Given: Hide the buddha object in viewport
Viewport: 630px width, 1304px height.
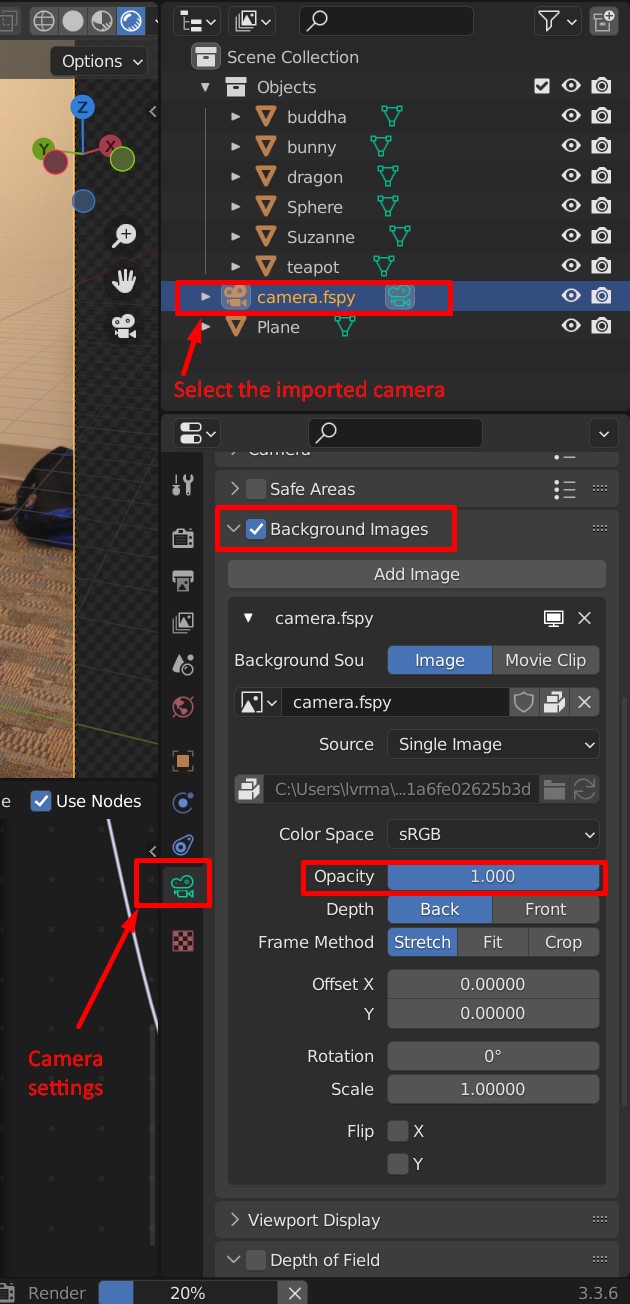Looking at the screenshot, I should pyautogui.click(x=571, y=116).
